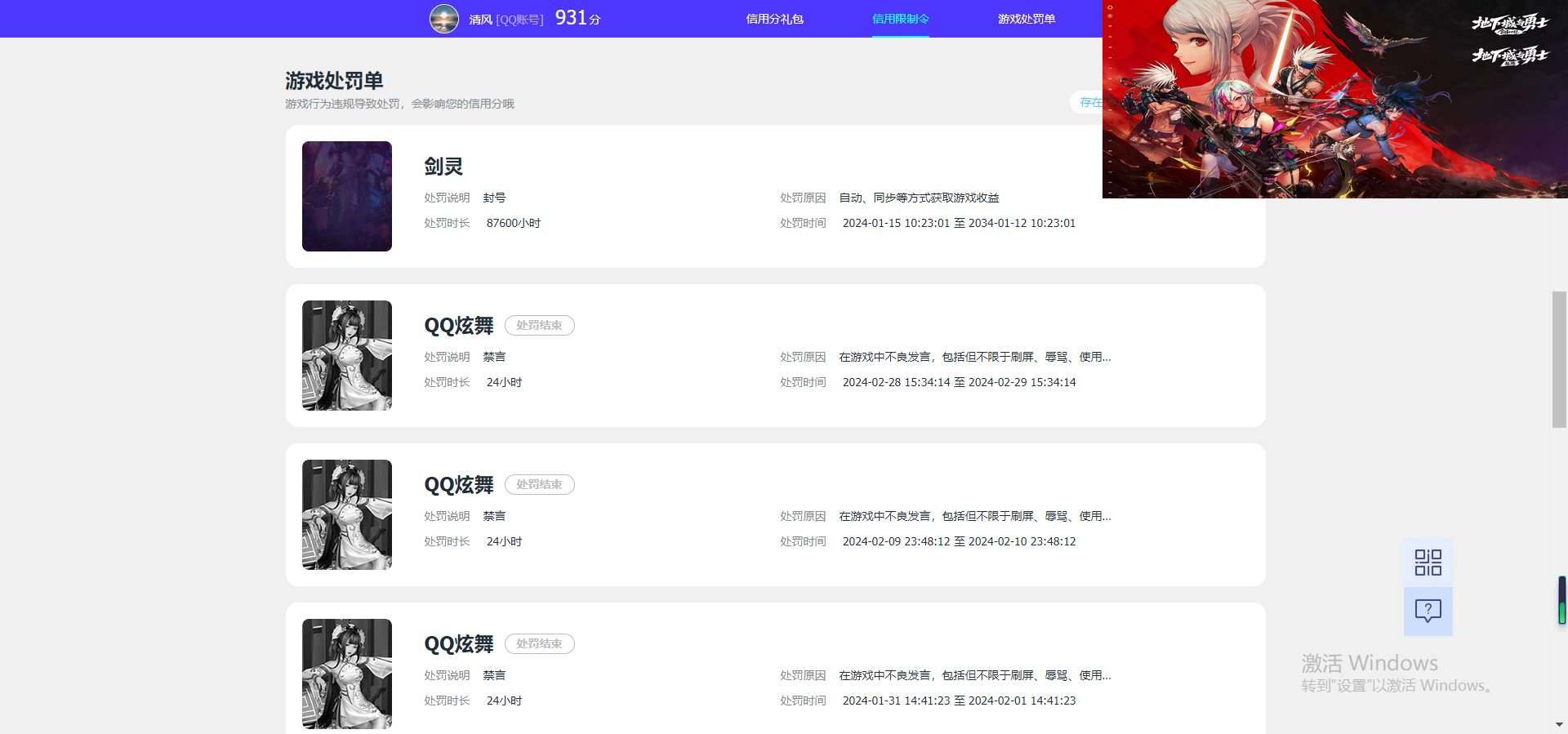This screenshot has width=1568, height=734.
Task: Click the truncated reason in the 2024-02-09 card
Action: coord(975,516)
